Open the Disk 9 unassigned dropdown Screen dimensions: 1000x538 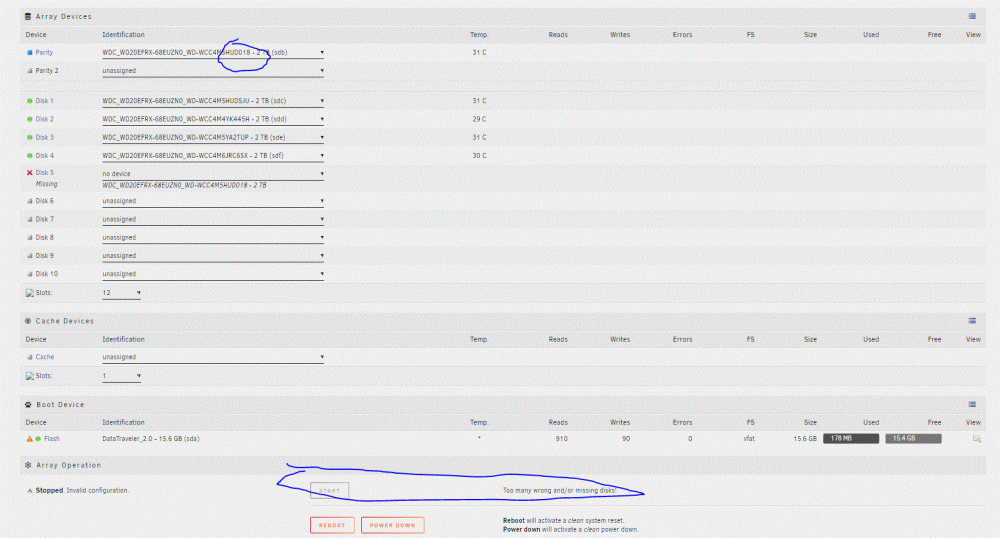[213, 256]
